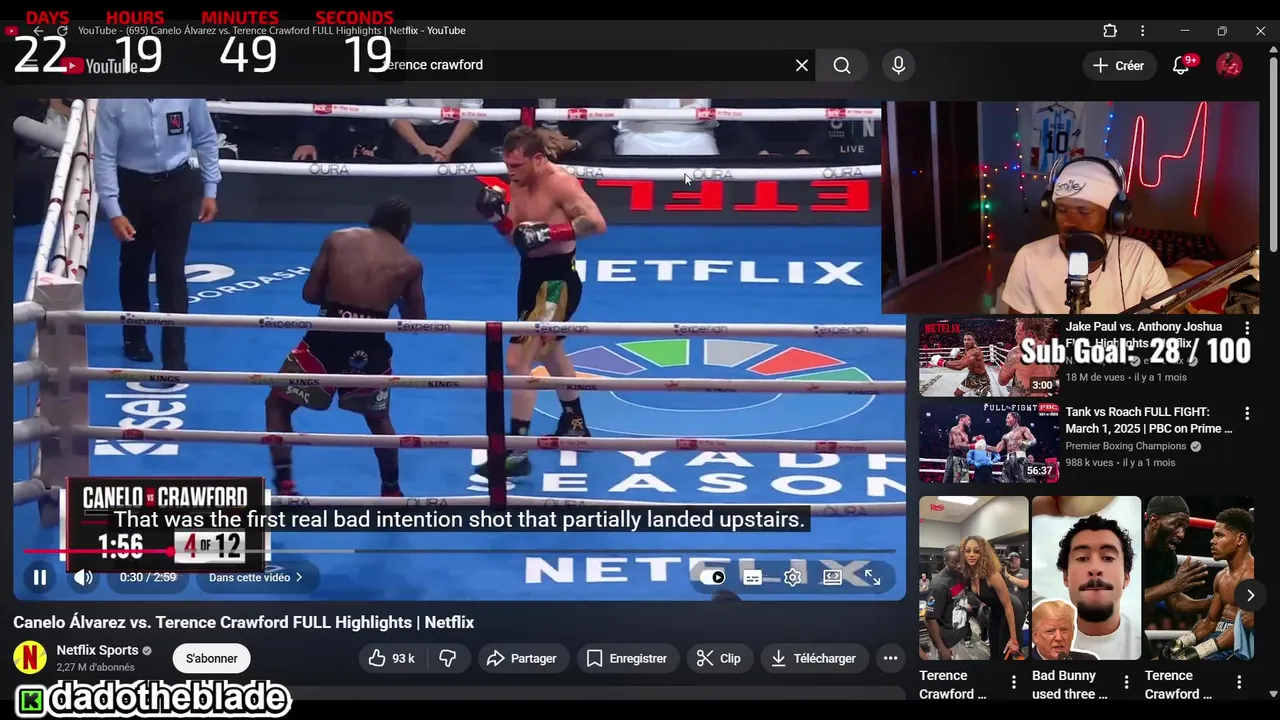Save video with Enregistrer

tap(627, 658)
